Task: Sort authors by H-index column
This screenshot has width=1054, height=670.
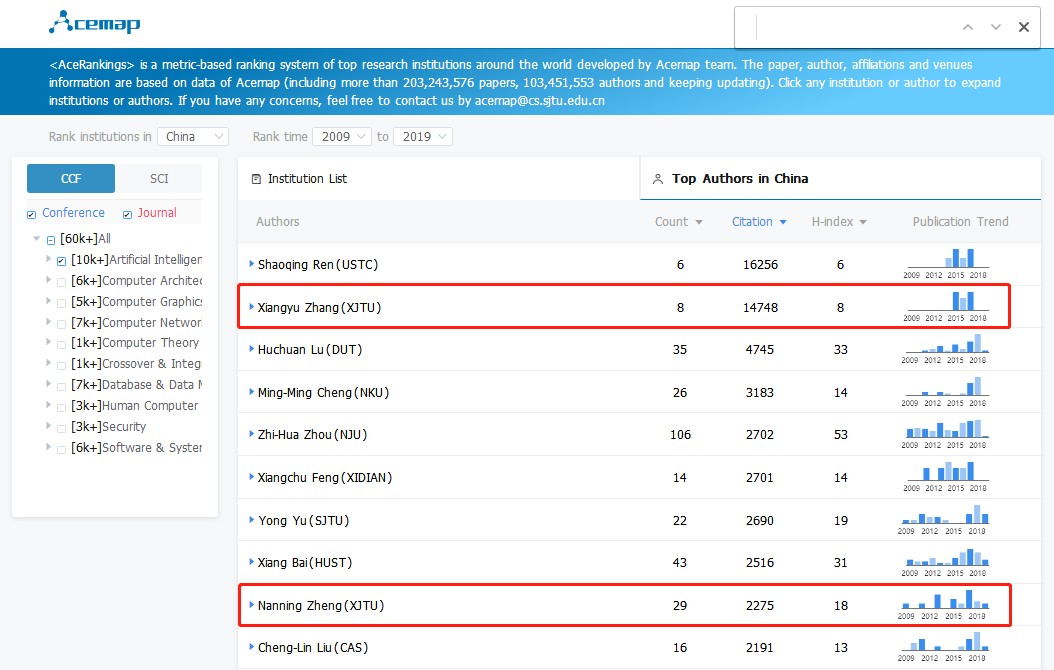Action: pyautogui.click(x=838, y=222)
